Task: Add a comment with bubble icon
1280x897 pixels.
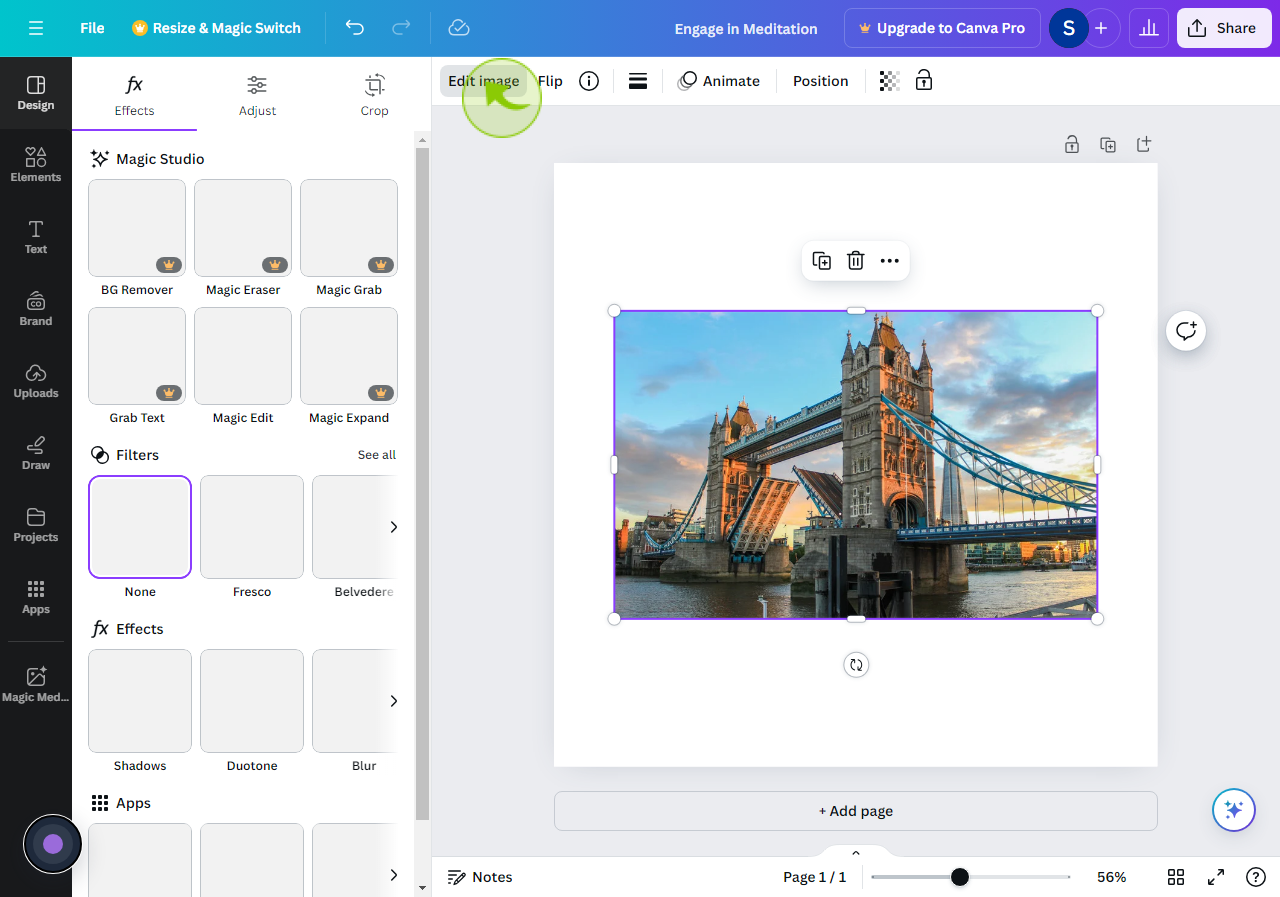Action: coord(1186,331)
